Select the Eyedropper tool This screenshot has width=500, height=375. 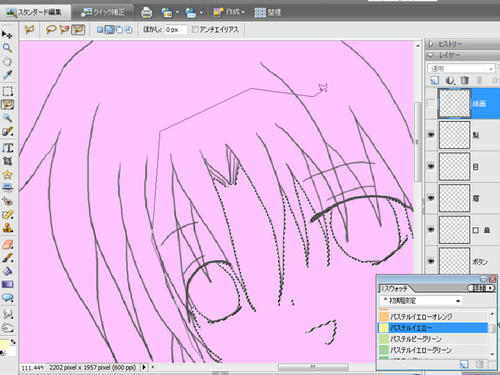(7, 75)
